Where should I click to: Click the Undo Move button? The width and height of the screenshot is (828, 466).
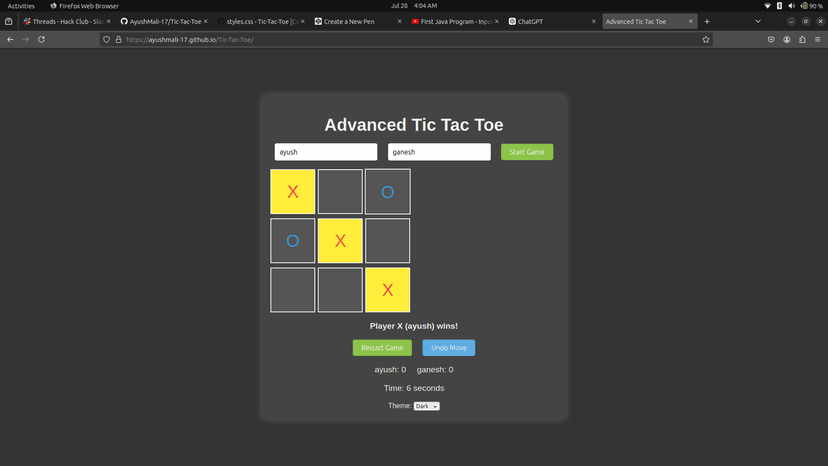point(449,348)
